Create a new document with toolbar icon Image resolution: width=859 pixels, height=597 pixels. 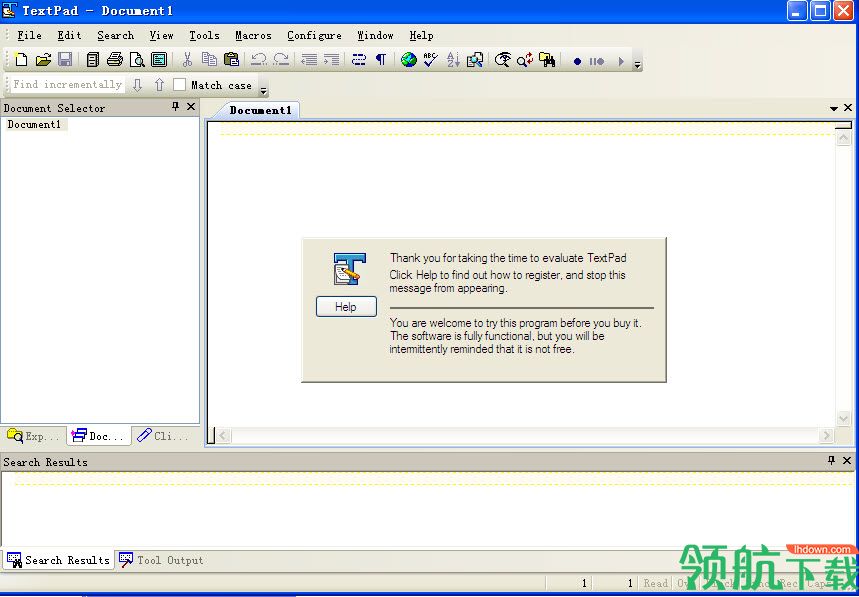[x=21, y=60]
